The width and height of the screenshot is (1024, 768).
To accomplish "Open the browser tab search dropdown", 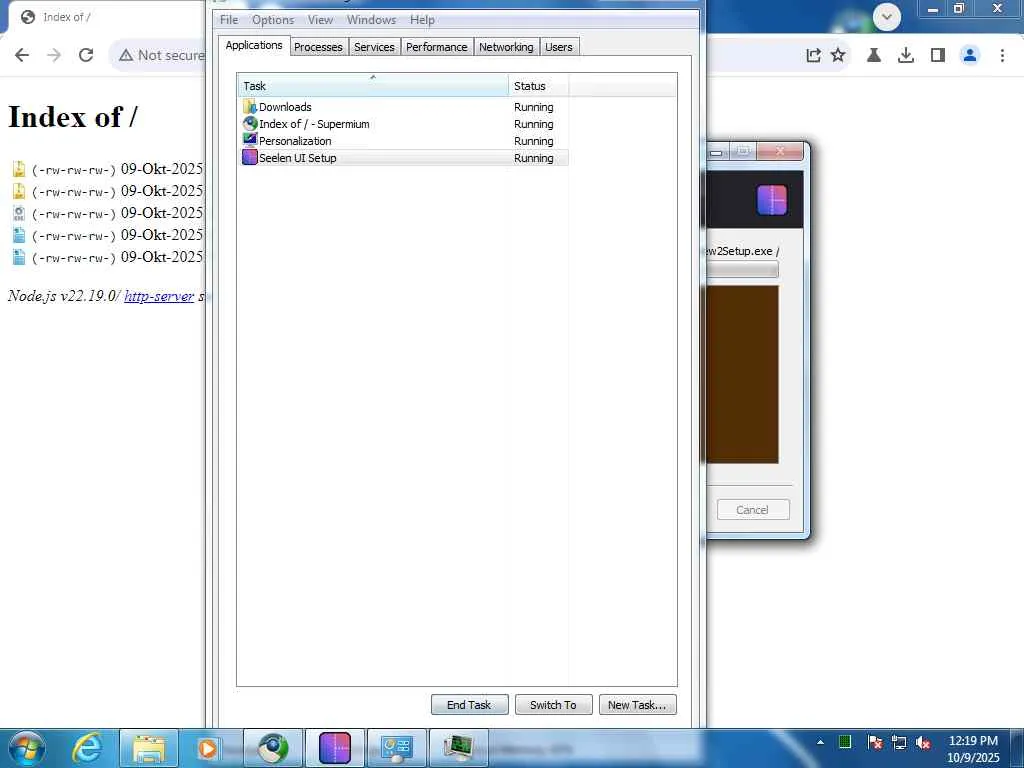I will [887, 17].
